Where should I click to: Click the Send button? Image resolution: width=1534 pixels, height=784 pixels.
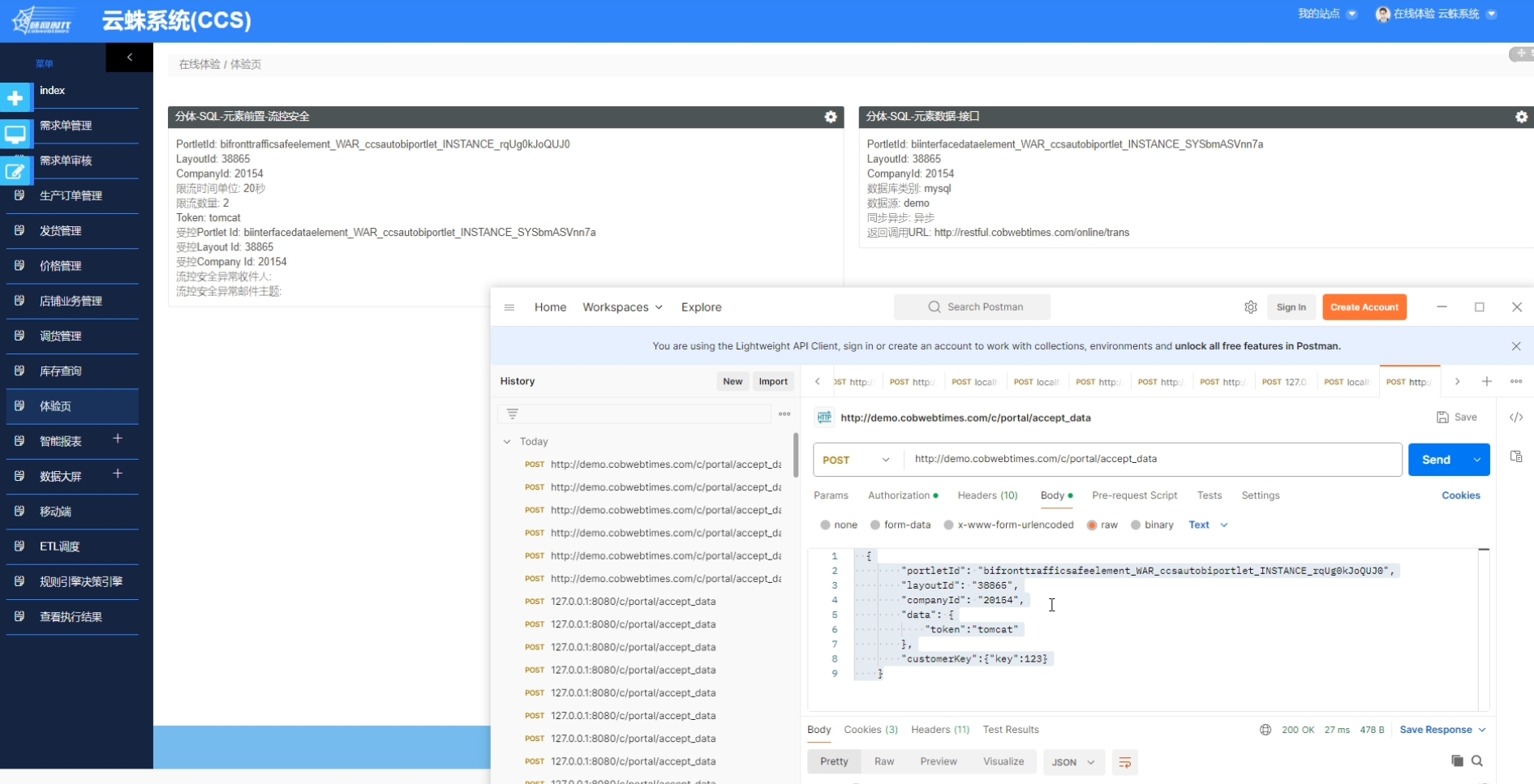[x=1436, y=460]
